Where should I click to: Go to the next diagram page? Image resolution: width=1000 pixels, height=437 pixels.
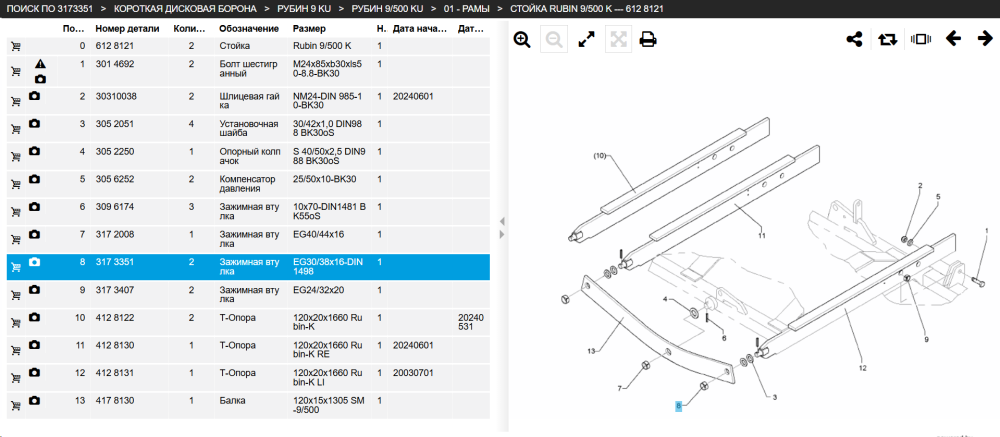(985, 39)
